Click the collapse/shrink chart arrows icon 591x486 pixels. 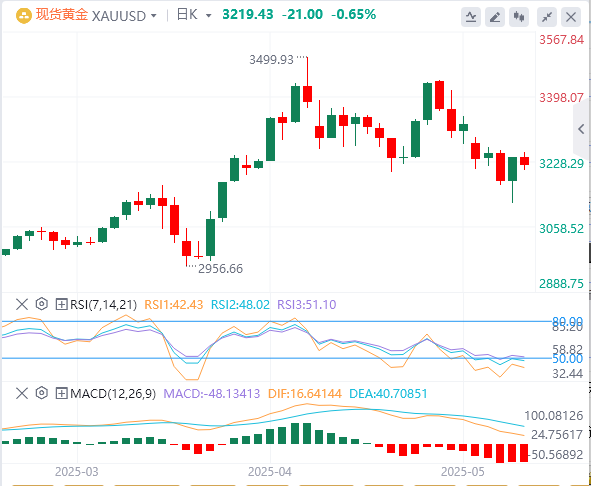pos(547,17)
